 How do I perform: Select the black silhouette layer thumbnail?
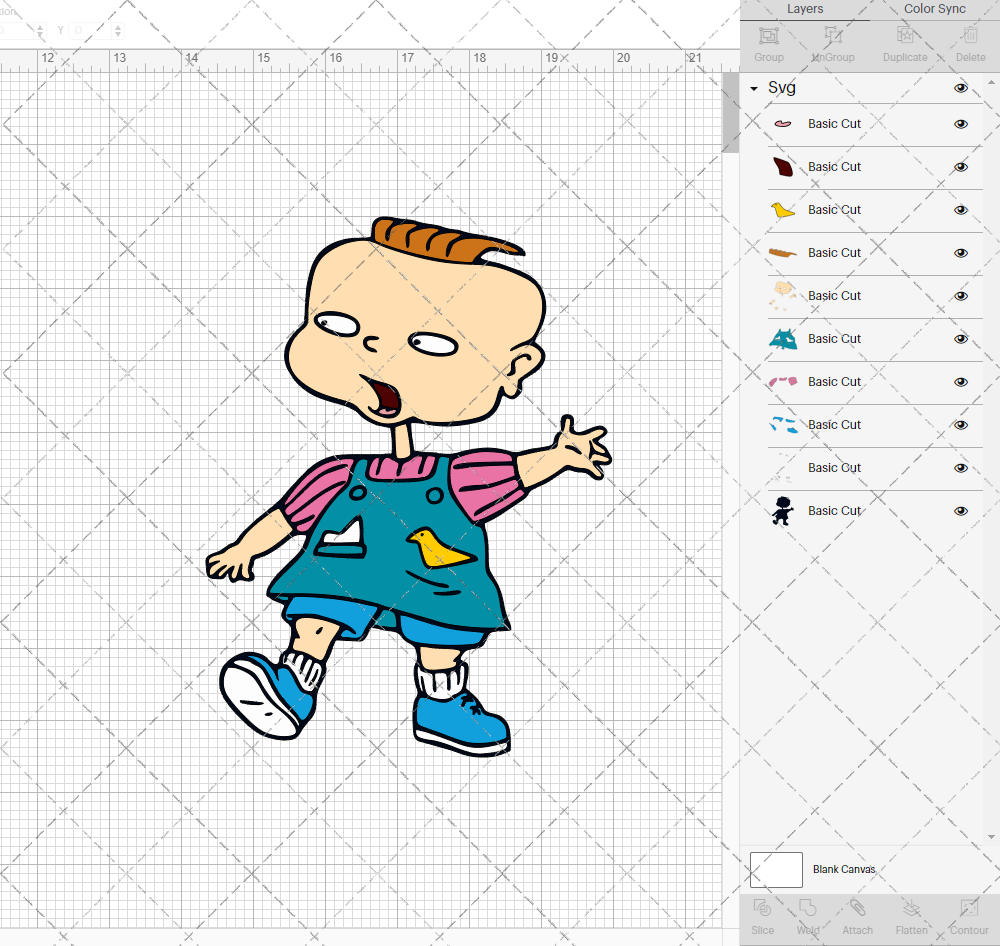click(x=783, y=511)
